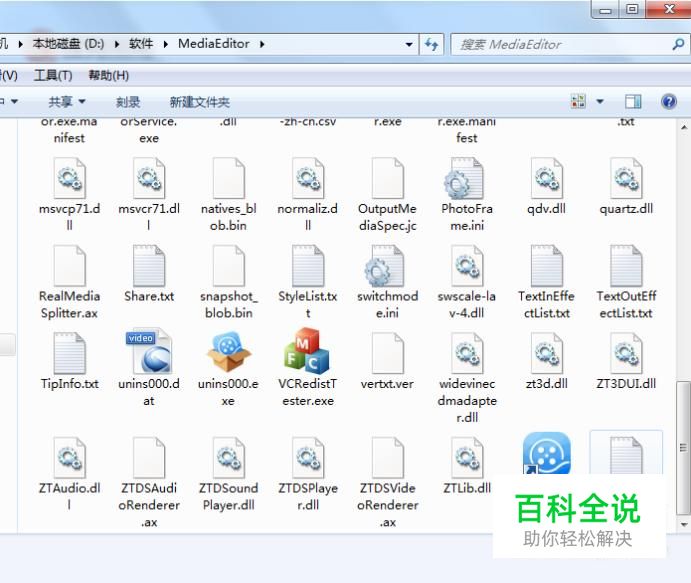Open the Help question mark icon
Viewport: 691px width, 583px height.
pyautogui.click(x=669, y=101)
